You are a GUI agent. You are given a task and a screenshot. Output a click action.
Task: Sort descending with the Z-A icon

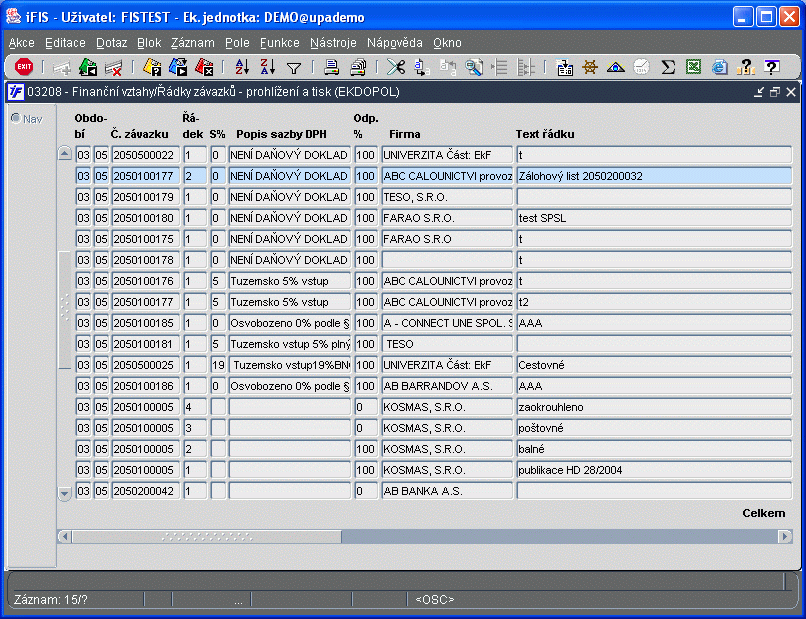click(268, 67)
